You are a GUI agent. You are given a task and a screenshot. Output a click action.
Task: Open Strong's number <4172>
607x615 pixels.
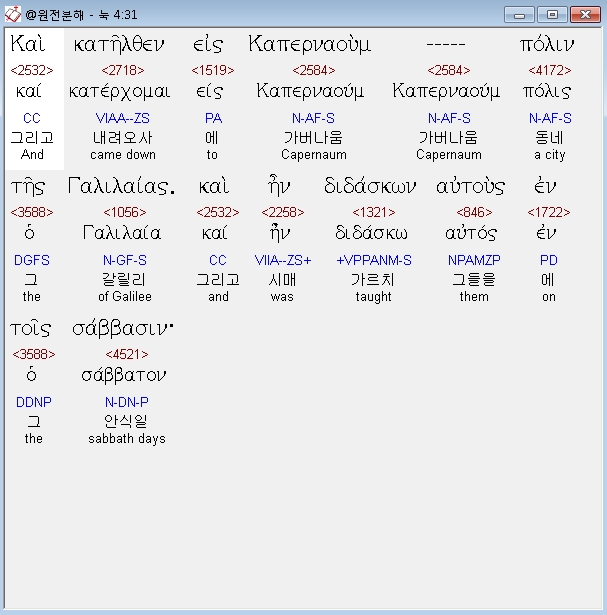coord(550,70)
